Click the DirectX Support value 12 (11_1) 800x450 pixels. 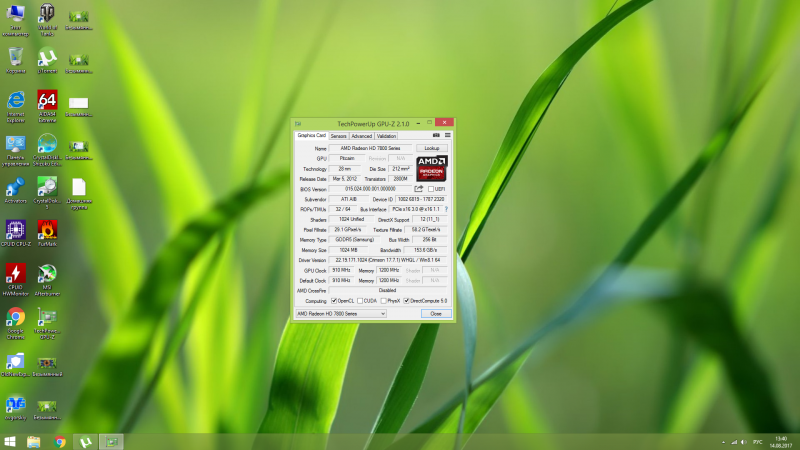(430, 219)
